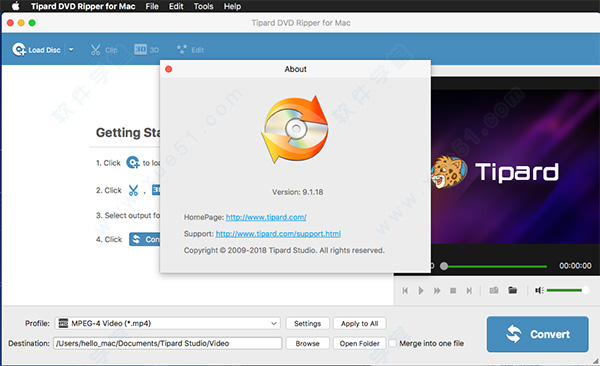Click the Tipard preview thumbnail

(515, 167)
